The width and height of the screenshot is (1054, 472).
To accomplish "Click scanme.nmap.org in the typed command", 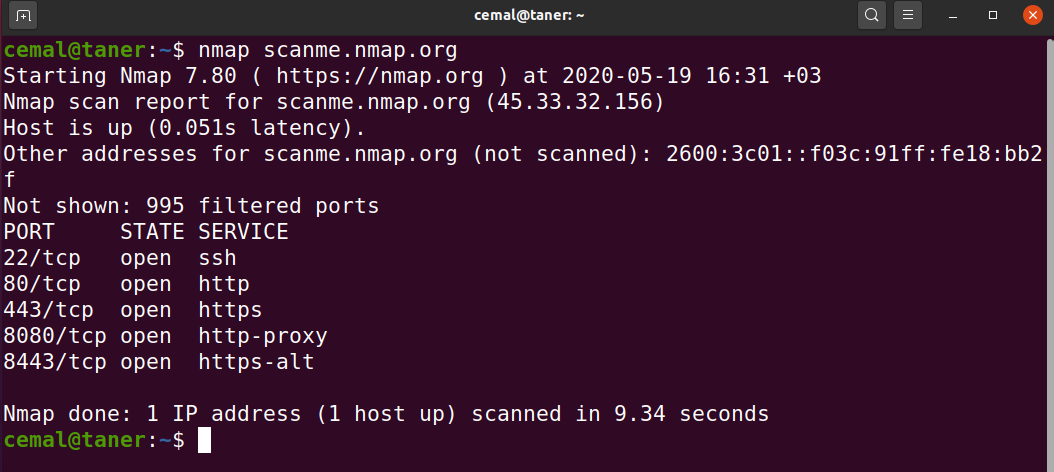I will 360,50.
